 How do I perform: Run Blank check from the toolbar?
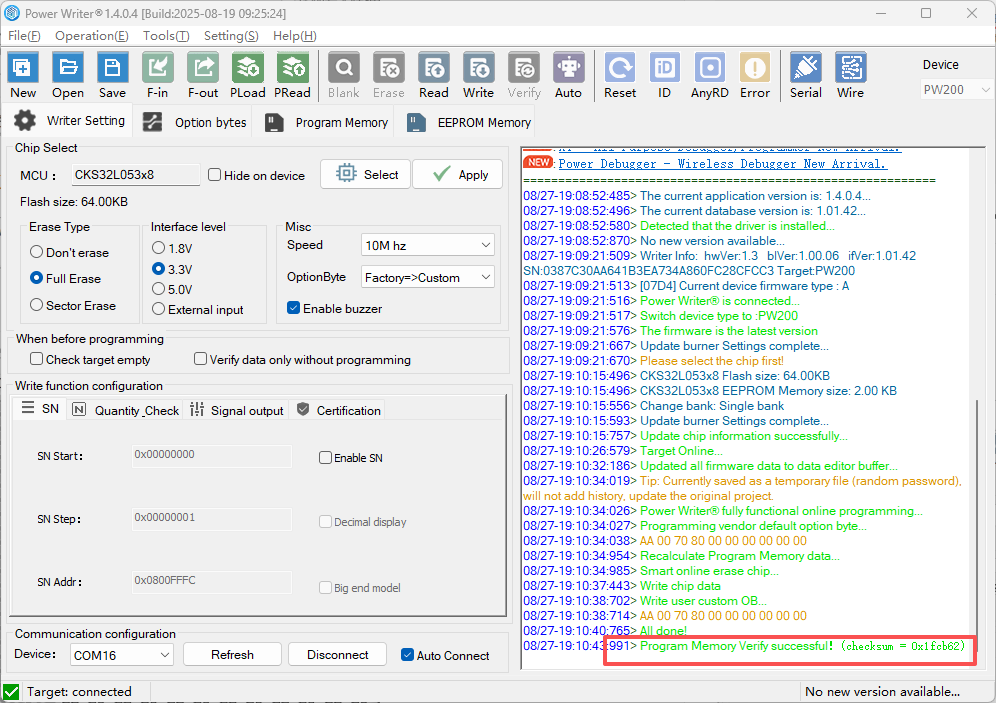pos(344,68)
